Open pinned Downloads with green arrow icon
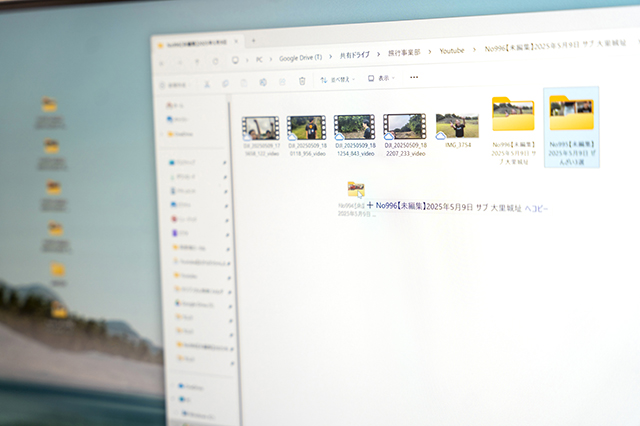This screenshot has width=640, height=426. (183, 177)
